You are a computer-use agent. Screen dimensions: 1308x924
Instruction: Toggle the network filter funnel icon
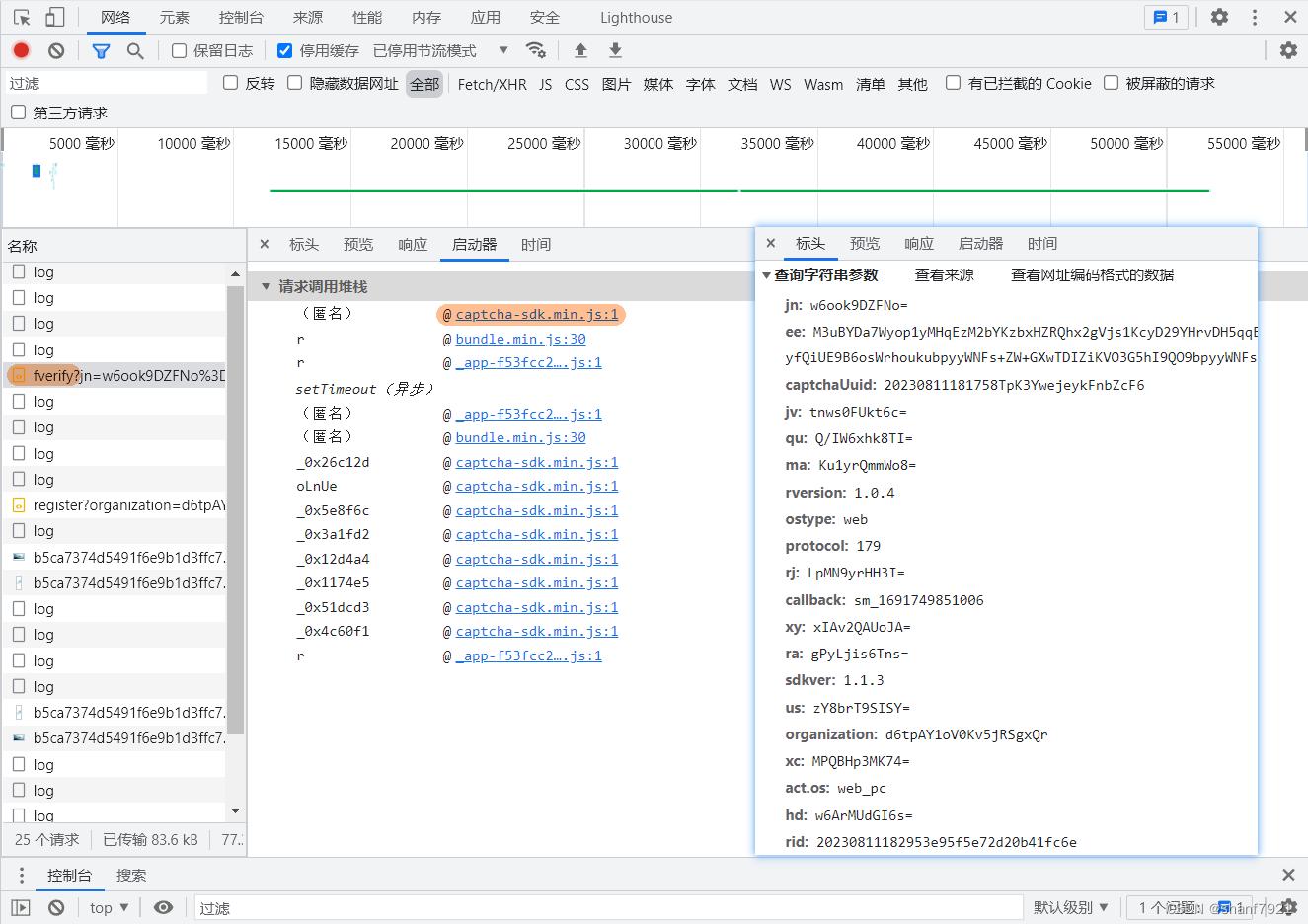pyautogui.click(x=101, y=50)
